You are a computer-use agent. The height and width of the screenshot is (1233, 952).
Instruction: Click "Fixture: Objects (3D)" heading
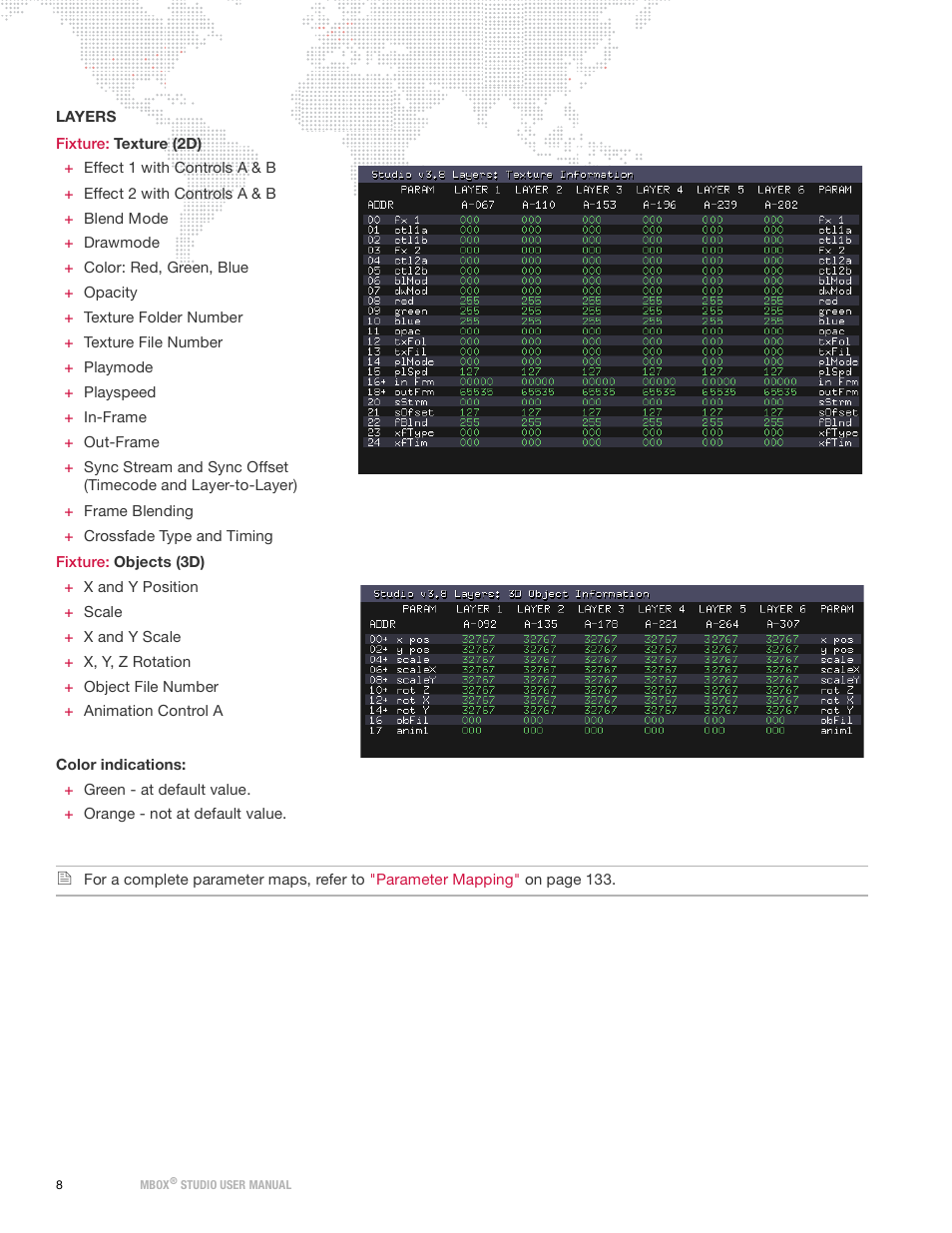(x=130, y=562)
